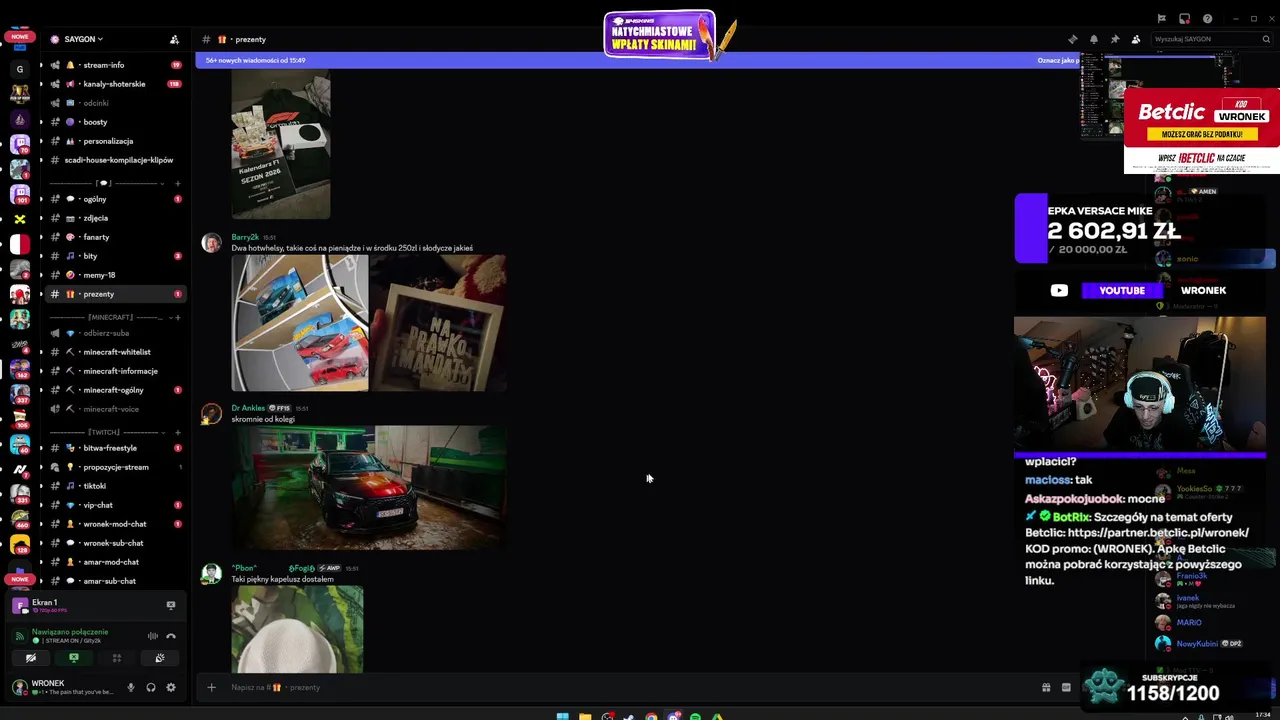This screenshot has height=720, width=1280.
Task: Open the soundboard button in voice panel
Action: click(x=159, y=658)
